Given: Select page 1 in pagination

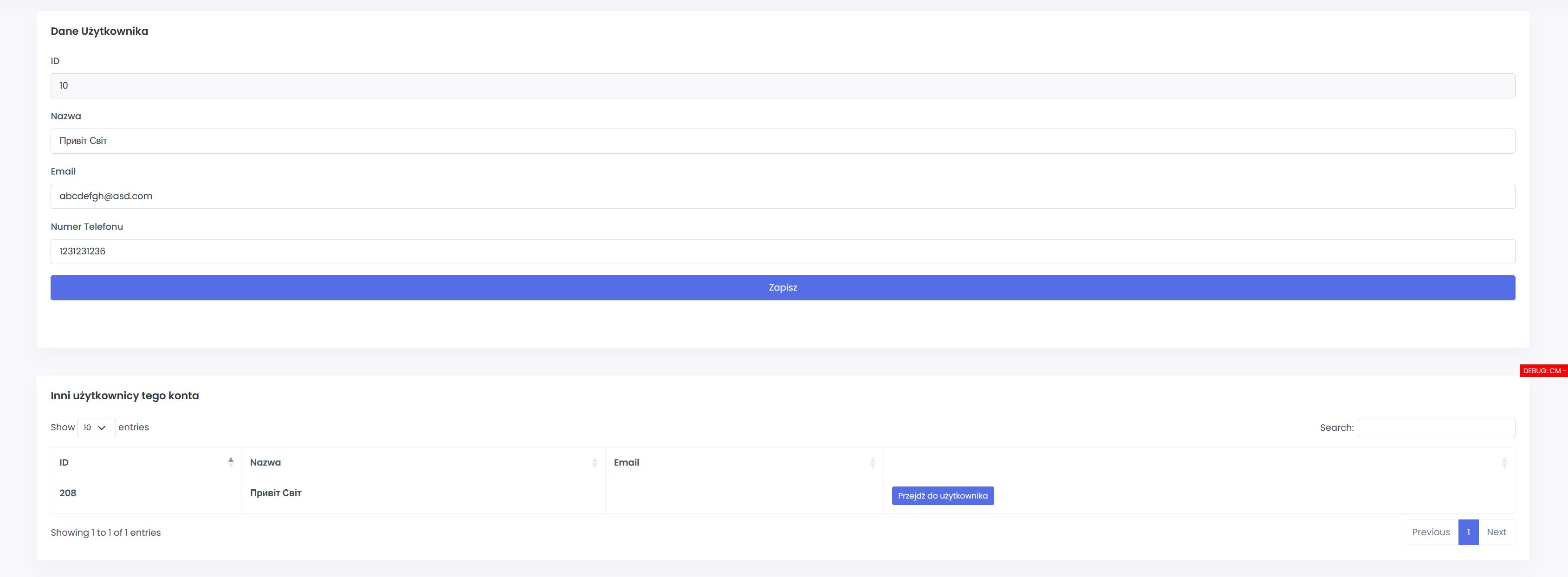Looking at the screenshot, I should tap(1468, 532).
